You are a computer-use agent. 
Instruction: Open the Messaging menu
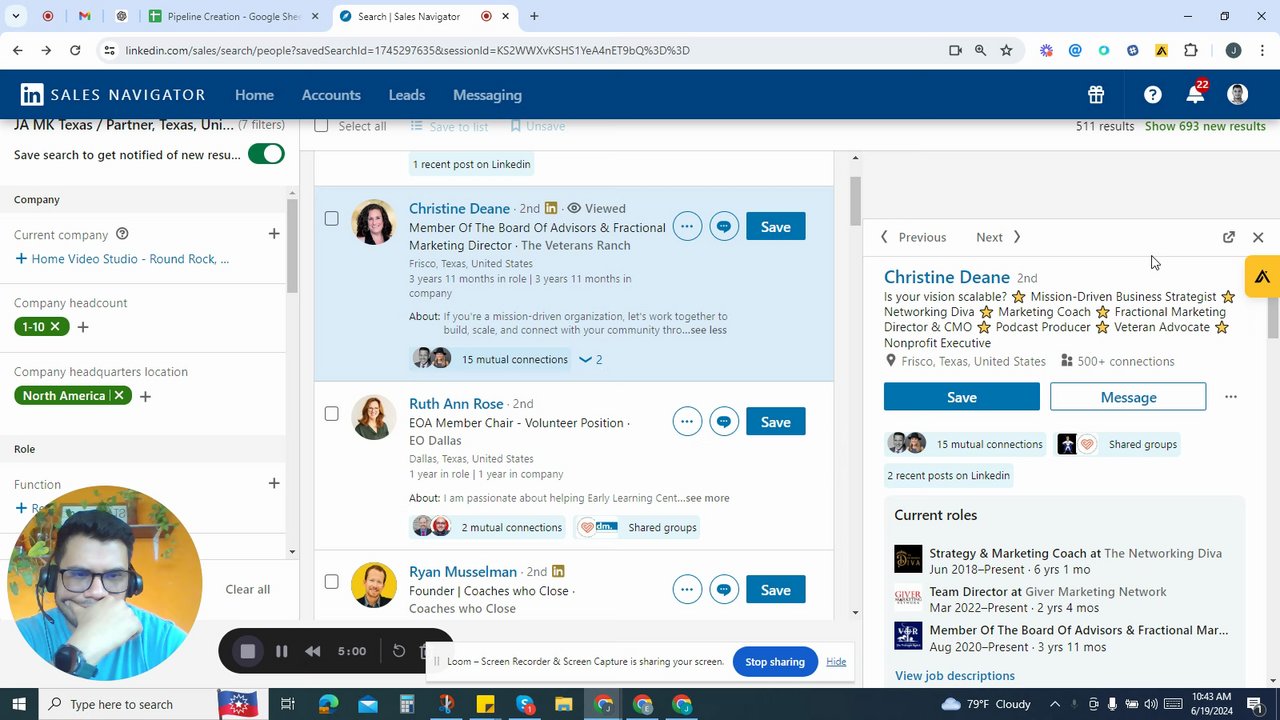pos(487,95)
